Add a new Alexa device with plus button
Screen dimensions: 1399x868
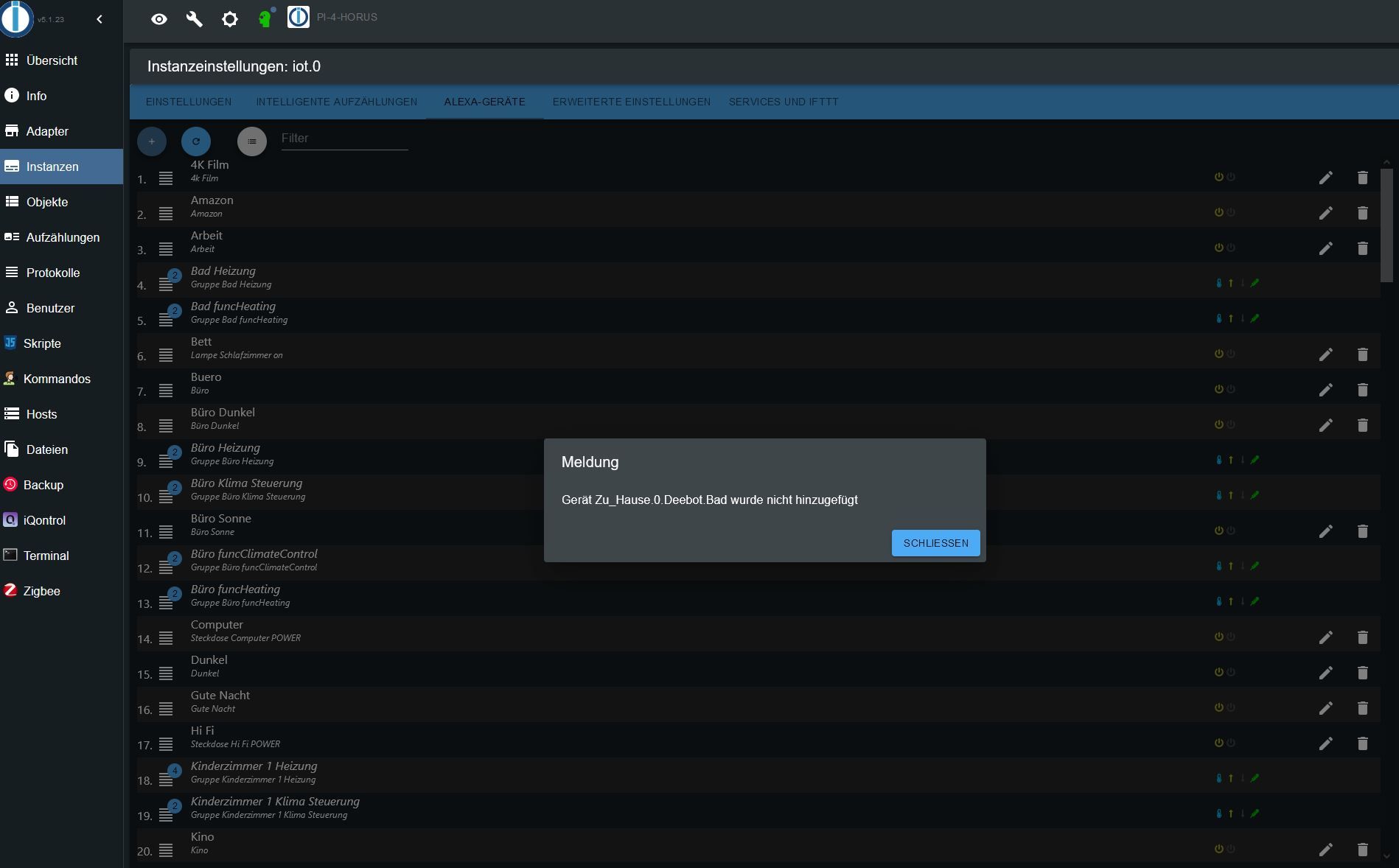click(152, 141)
